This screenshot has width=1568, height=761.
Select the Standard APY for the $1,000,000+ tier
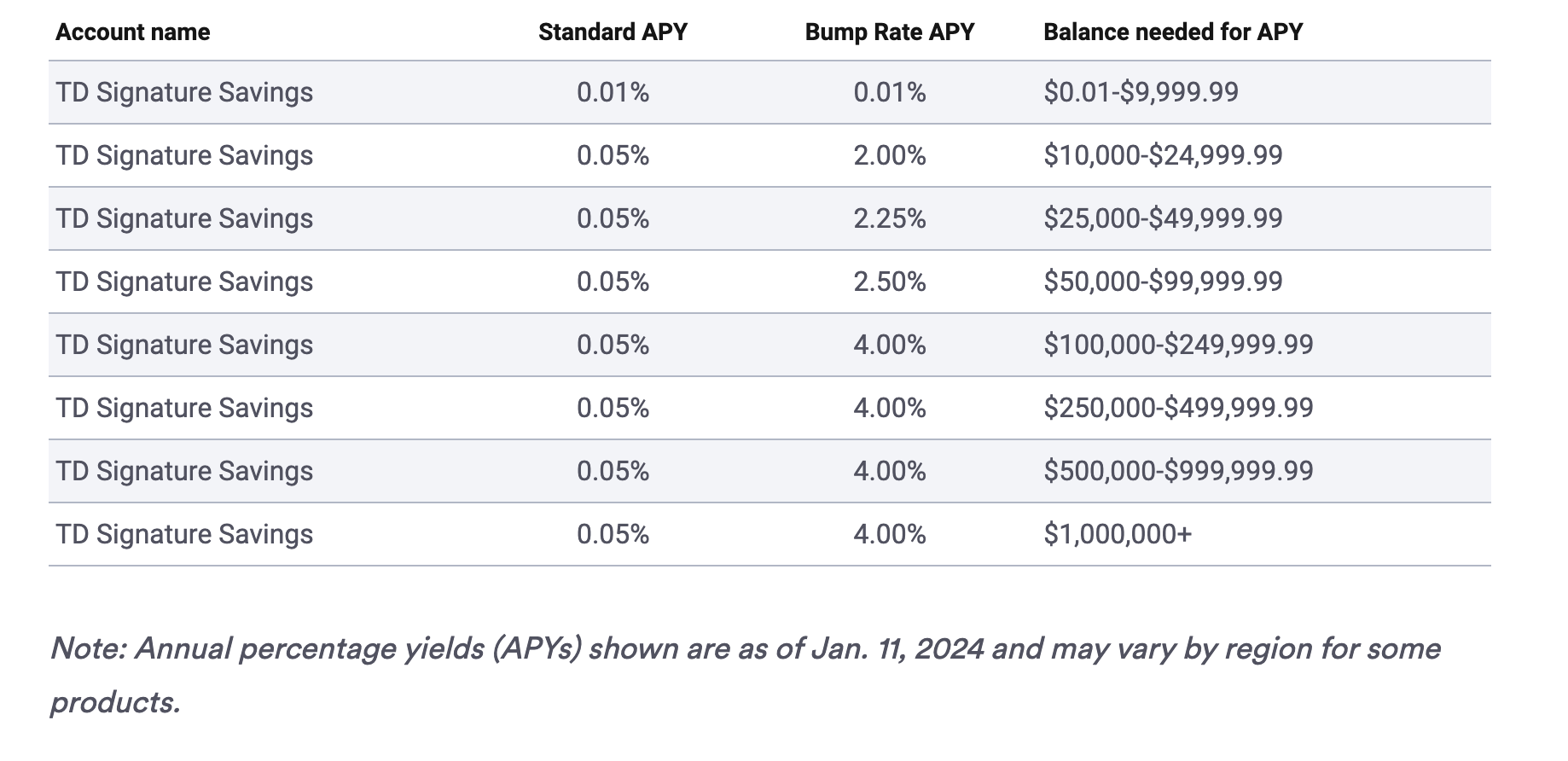(613, 534)
